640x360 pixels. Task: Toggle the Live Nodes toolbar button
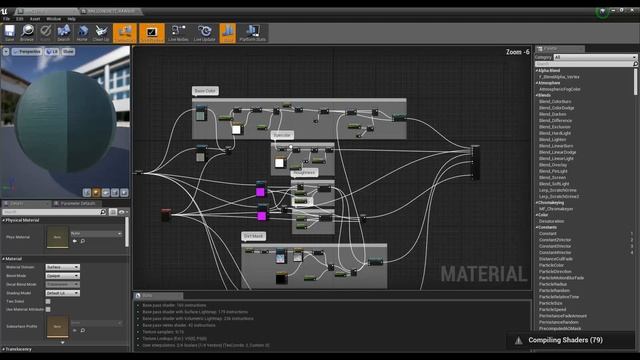click(178, 33)
